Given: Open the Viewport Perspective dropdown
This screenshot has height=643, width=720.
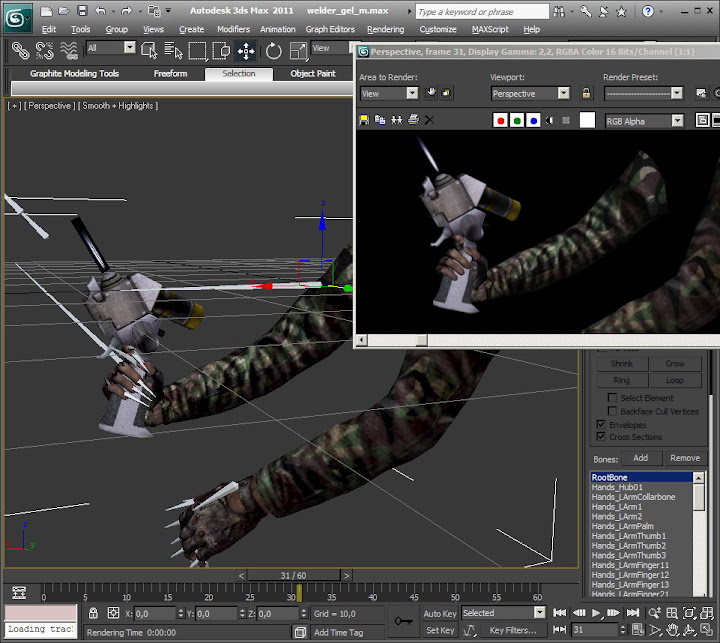Looking at the screenshot, I should click(530, 93).
